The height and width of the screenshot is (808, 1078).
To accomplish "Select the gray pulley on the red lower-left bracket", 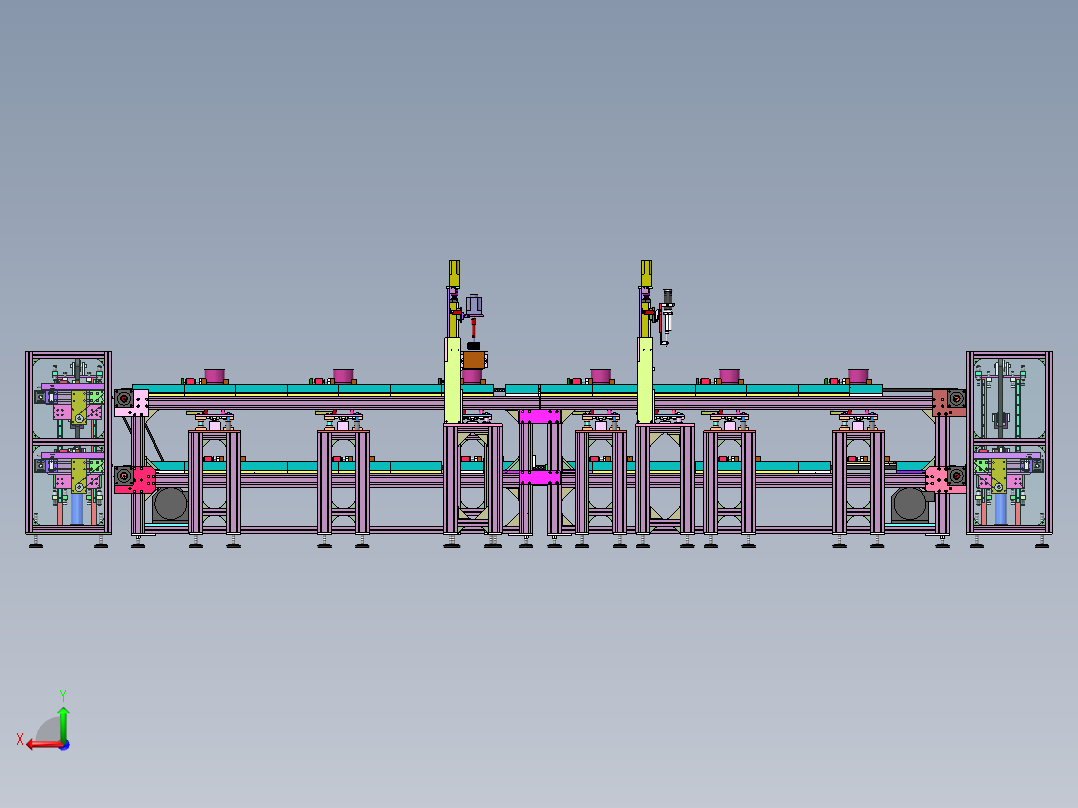I will point(124,475).
